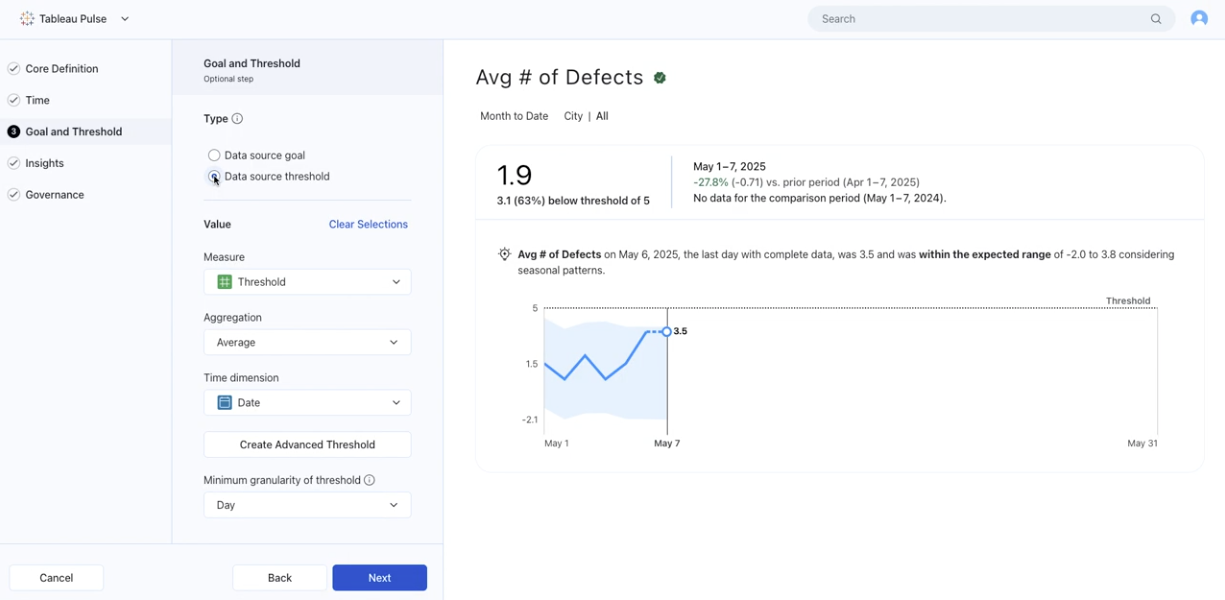Select the Data source goal option

tap(214, 156)
